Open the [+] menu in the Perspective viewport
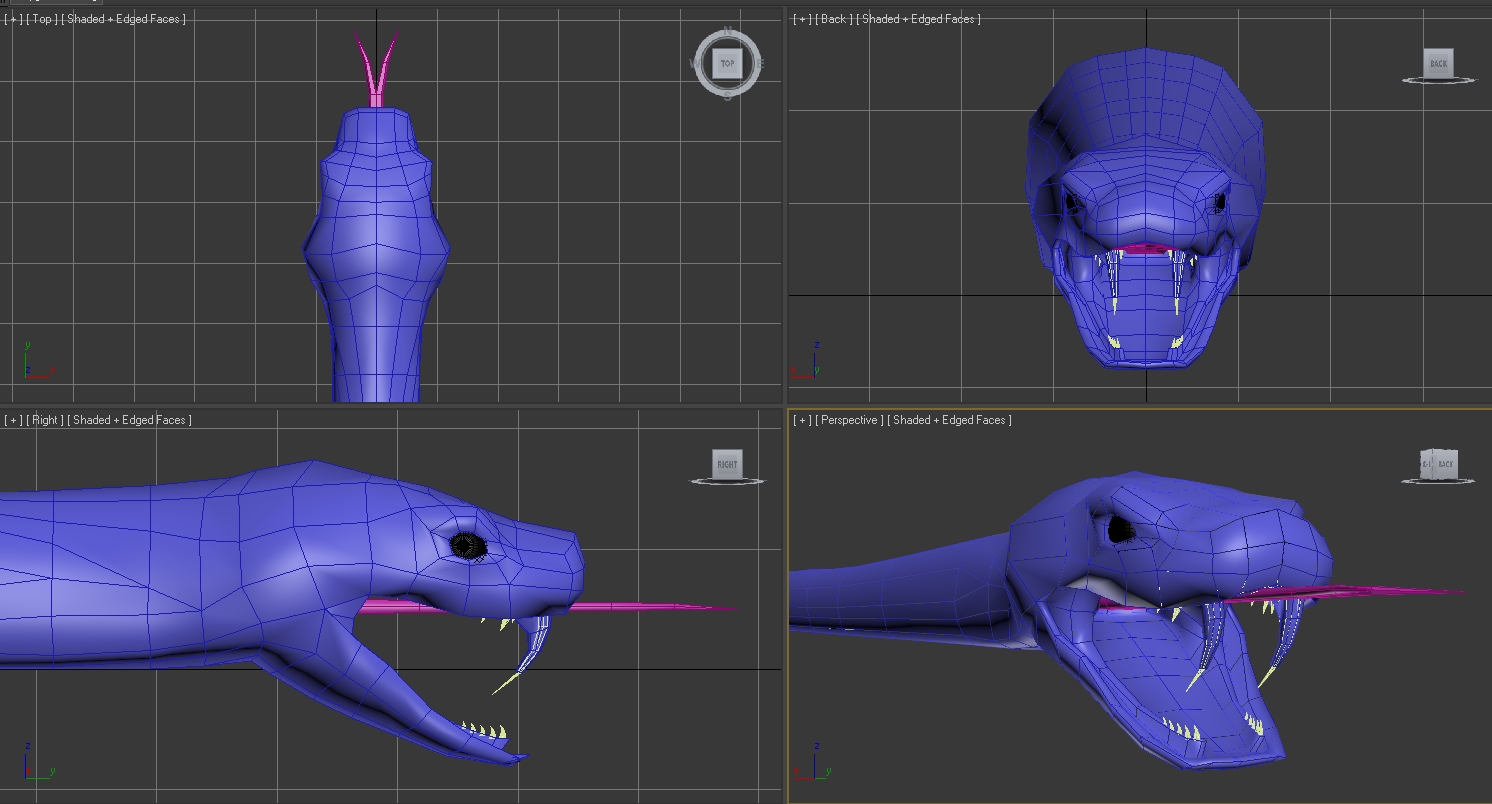Image resolution: width=1492 pixels, height=804 pixels. [802, 420]
